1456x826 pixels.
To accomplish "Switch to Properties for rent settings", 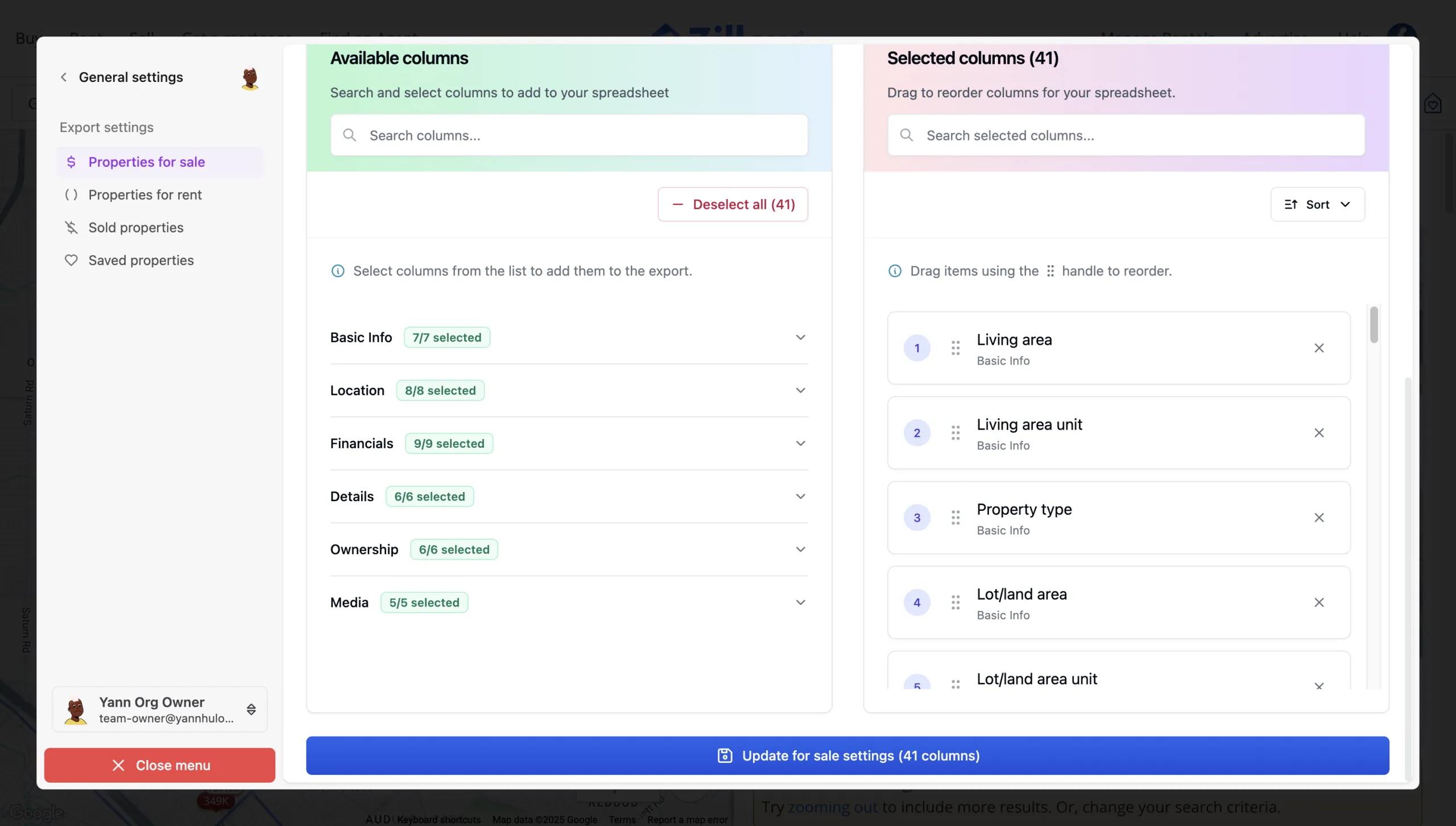I will click(x=144, y=195).
